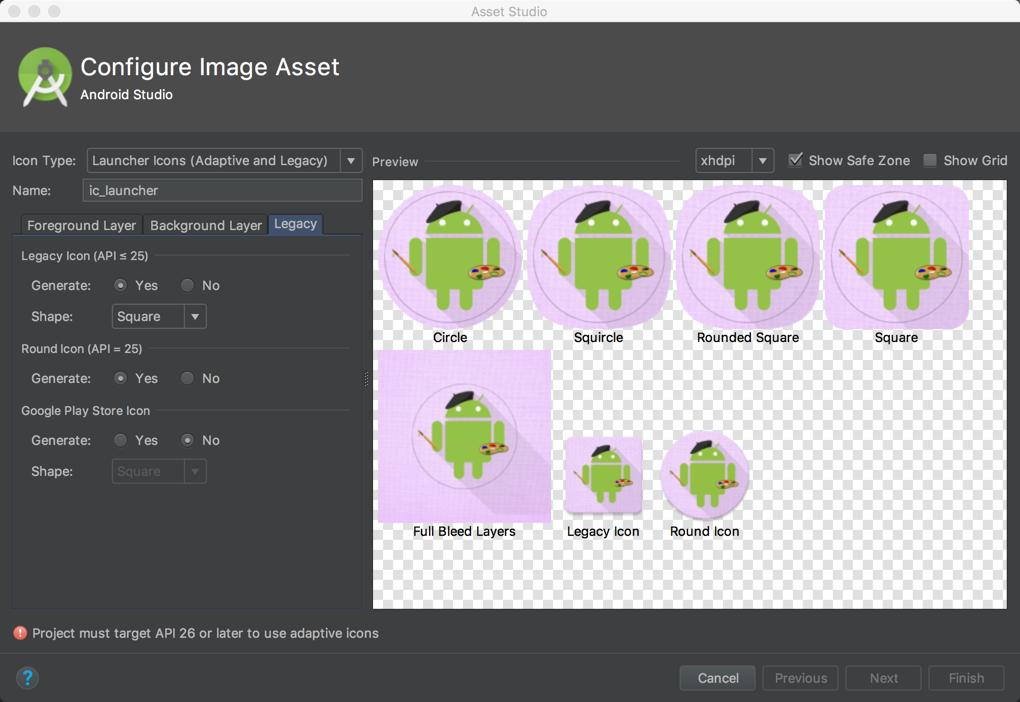Click the 'Google Play Store Icon' heading
Viewport: 1020px width, 702px height.
pos(85,411)
